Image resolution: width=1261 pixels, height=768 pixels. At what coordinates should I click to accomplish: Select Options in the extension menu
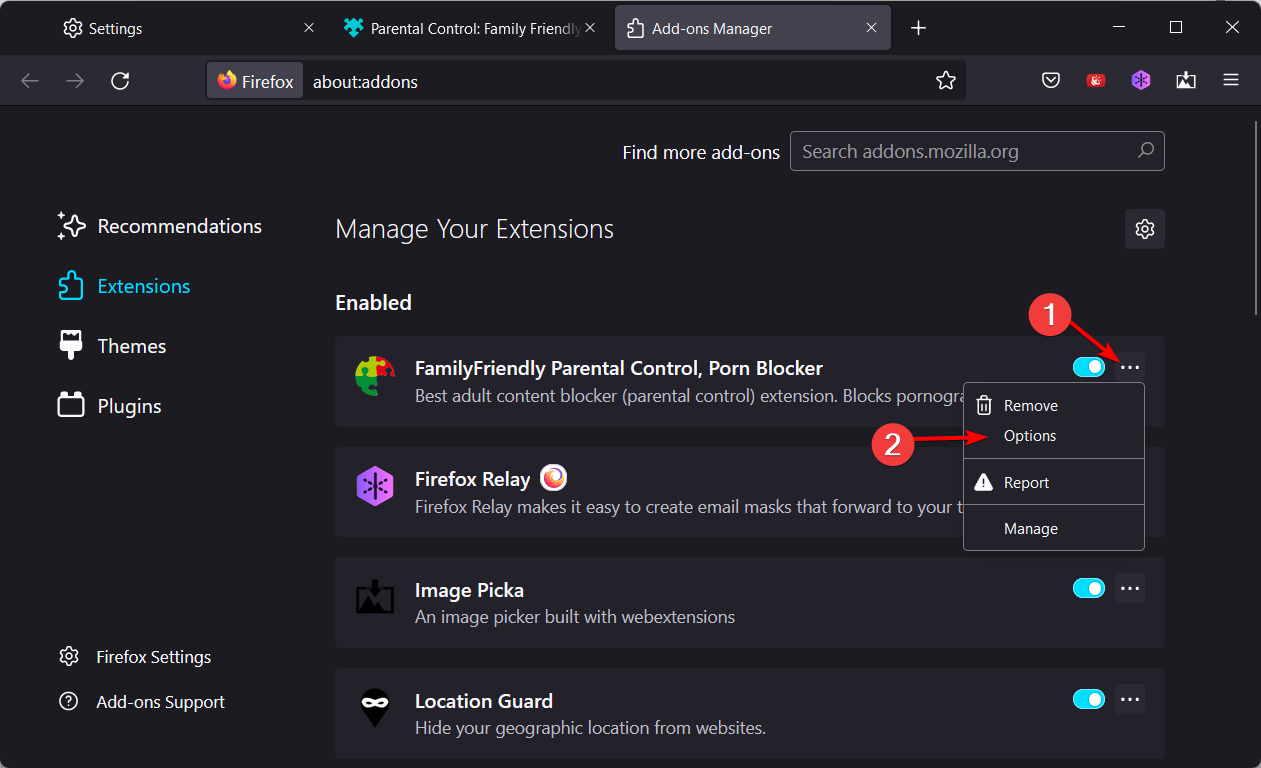(1054, 436)
